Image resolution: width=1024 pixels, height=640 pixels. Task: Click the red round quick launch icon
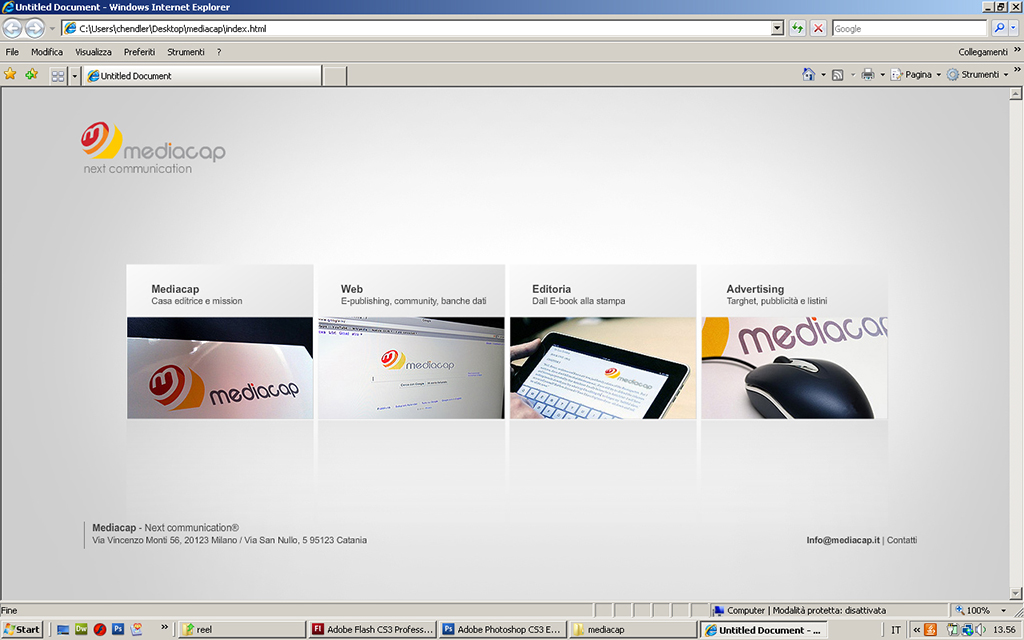coord(100,630)
